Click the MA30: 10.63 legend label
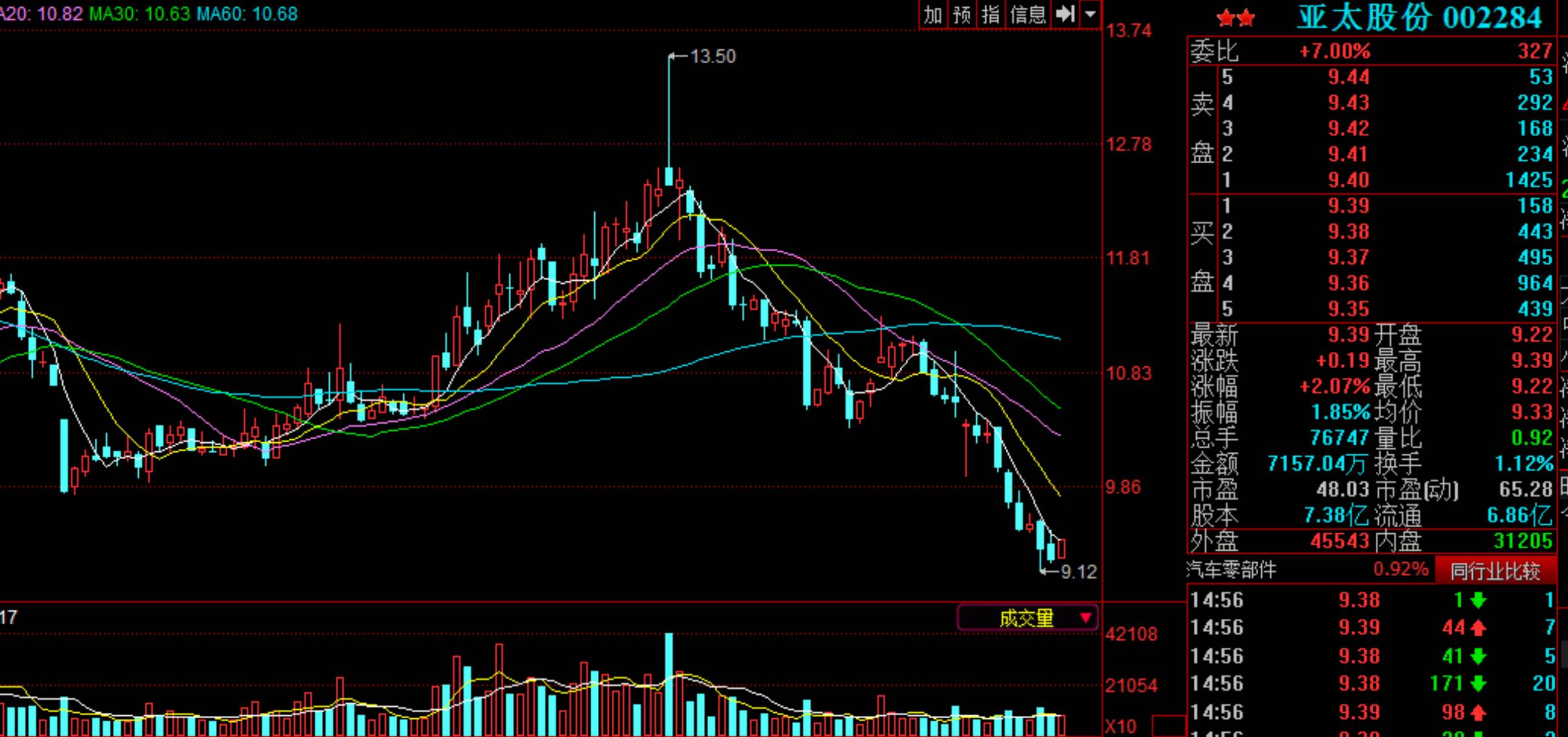This screenshot has width=1568, height=737. (x=139, y=14)
